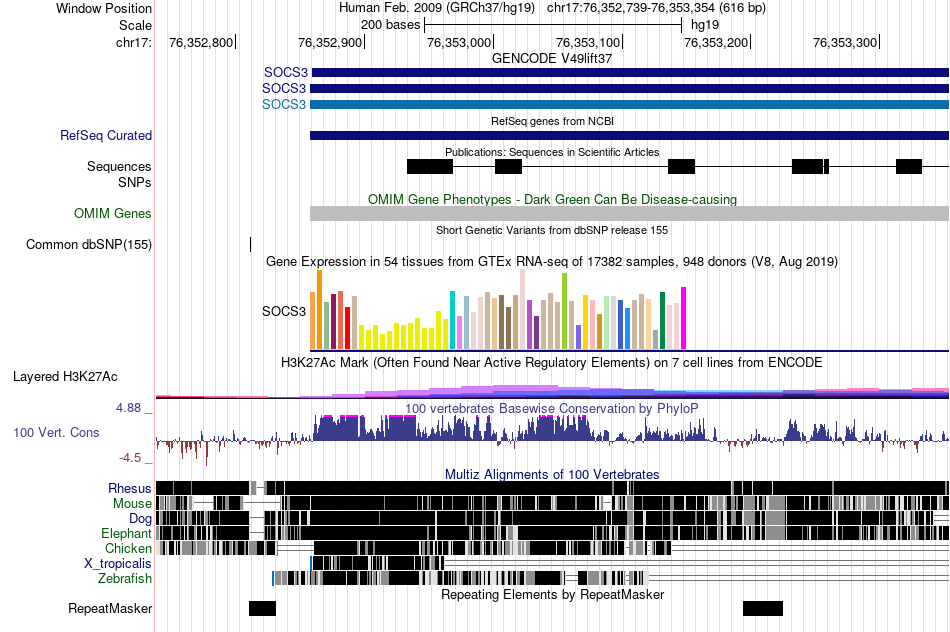Select the Zebrafish alignment label
950x632 pixels.
coord(125,578)
